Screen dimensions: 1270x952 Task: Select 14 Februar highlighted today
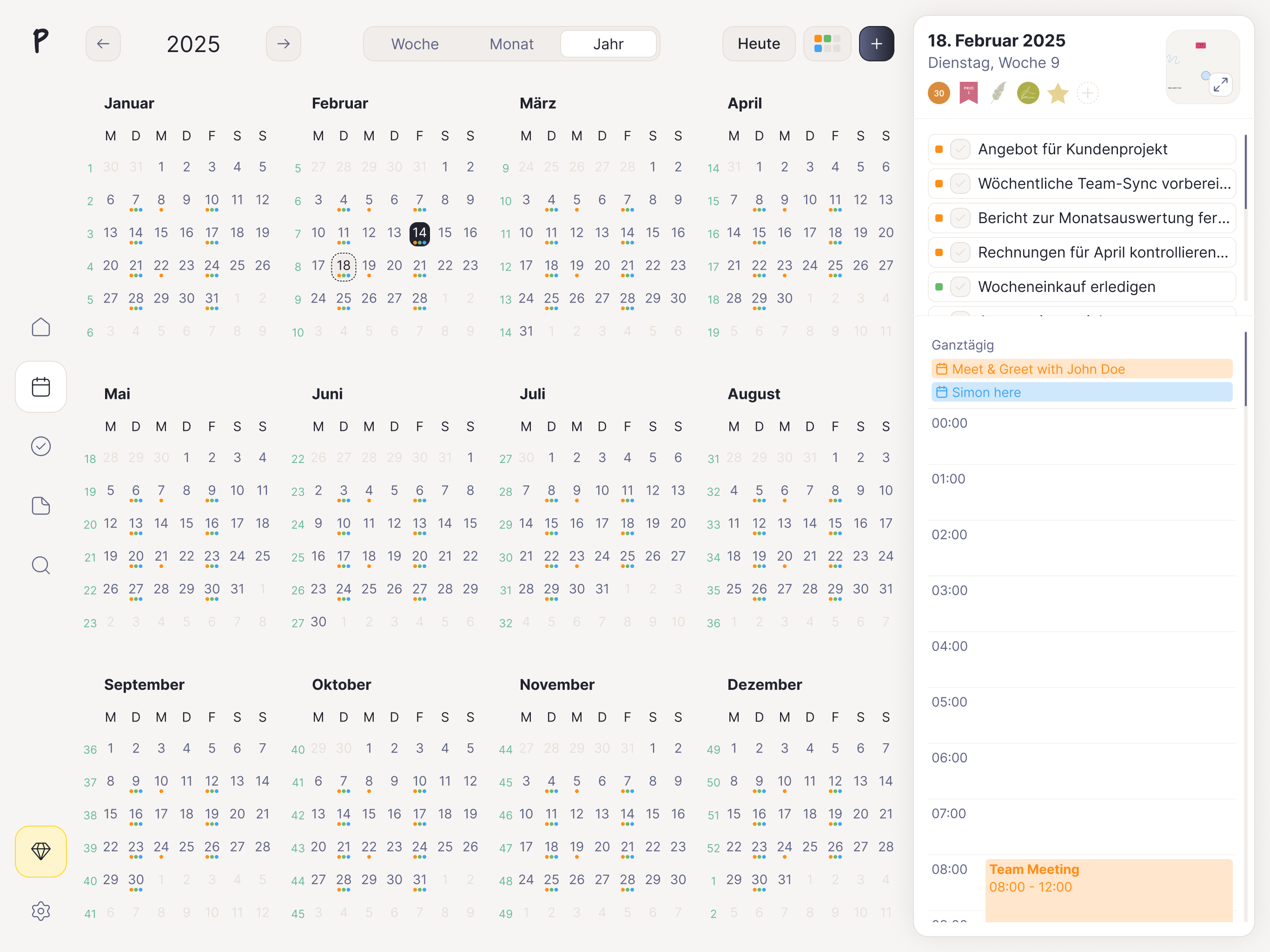[420, 234]
